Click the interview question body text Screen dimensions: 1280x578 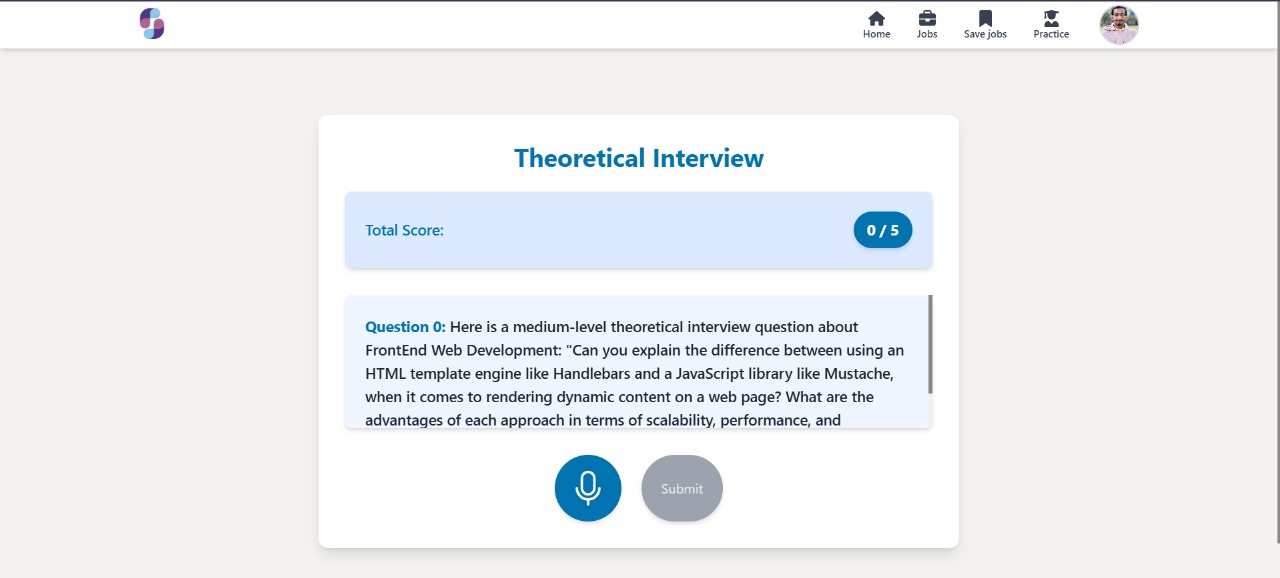(x=634, y=374)
